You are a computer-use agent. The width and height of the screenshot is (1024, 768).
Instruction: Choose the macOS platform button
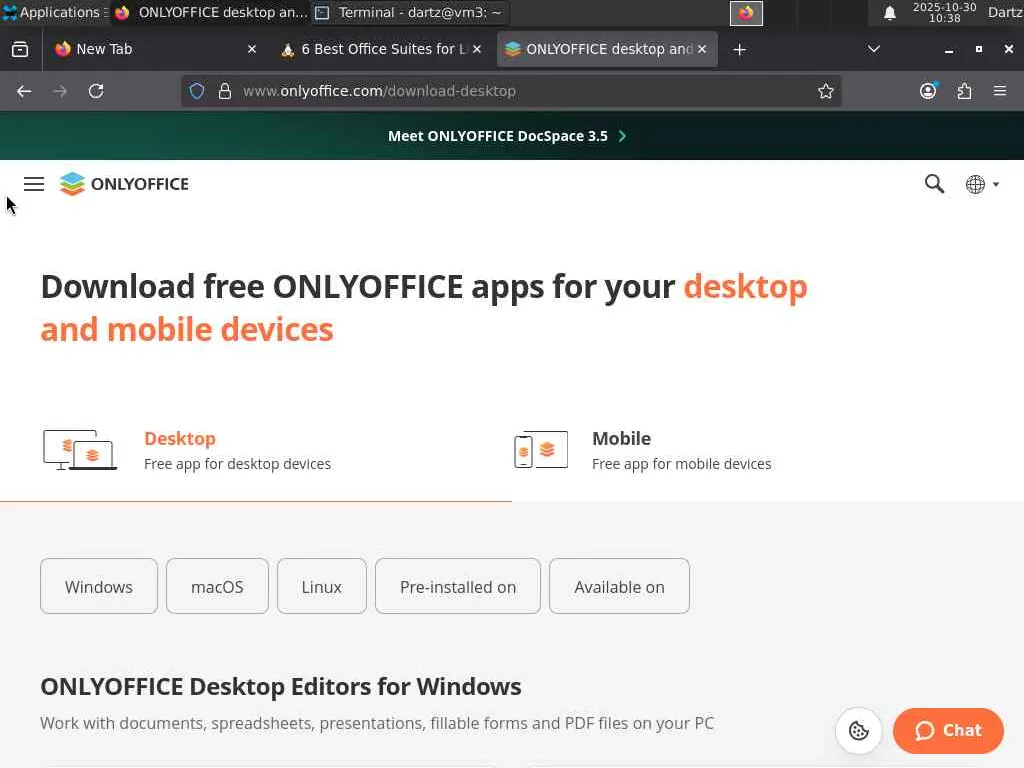tap(217, 586)
